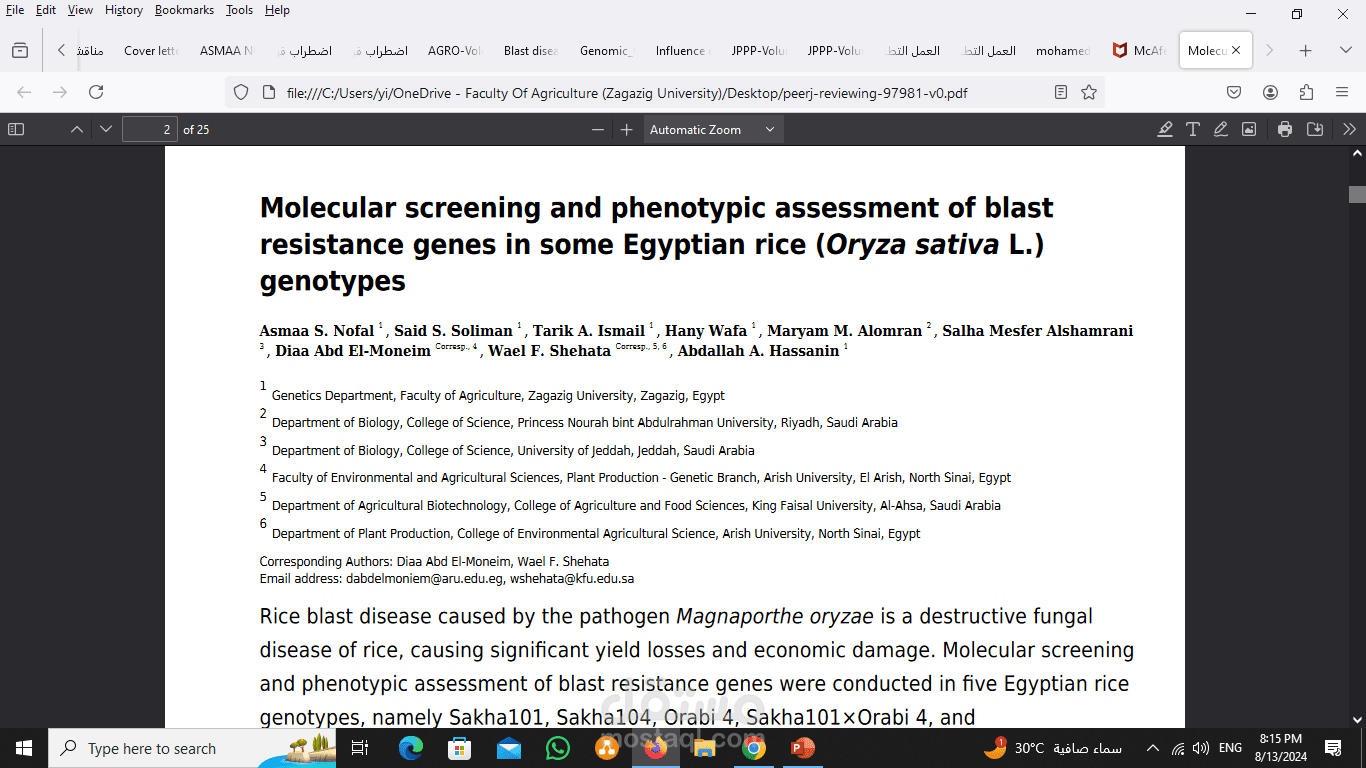This screenshot has width=1366, height=768.
Task: Open the View menu
Action: (80, 10)
